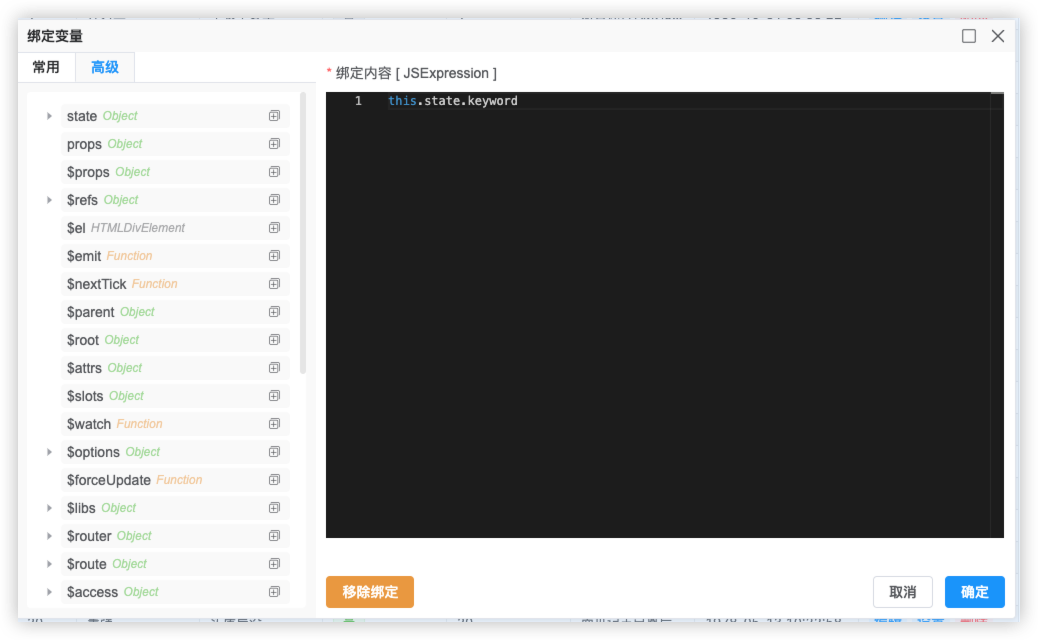1038x640 pixels.
Task: Click the insert icon on the $route row
Action: point(274,564)
